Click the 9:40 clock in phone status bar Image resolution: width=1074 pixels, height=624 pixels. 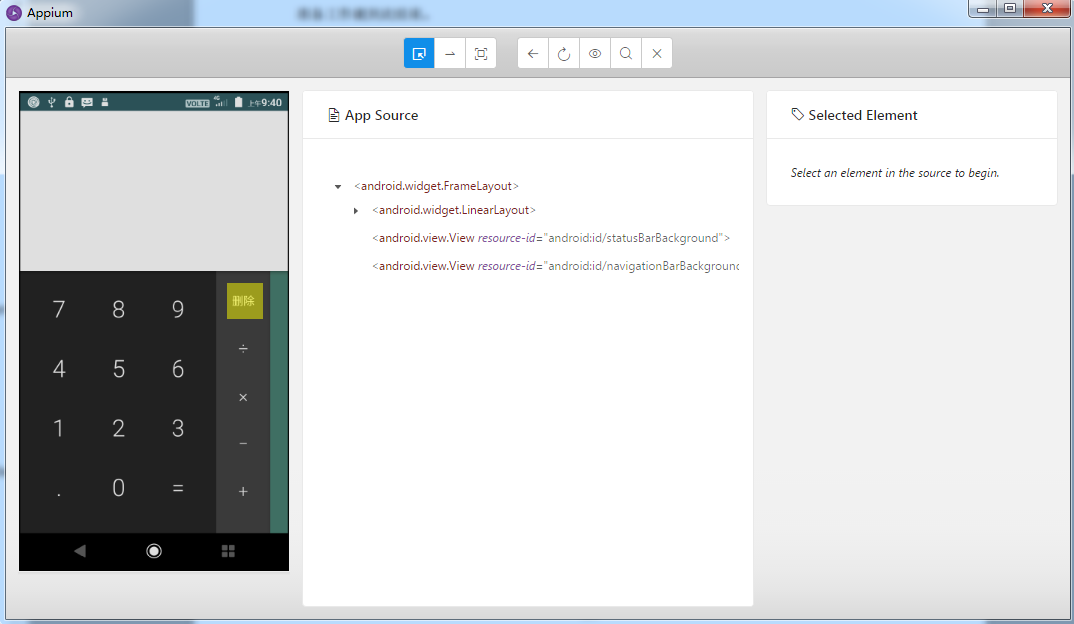271,103
